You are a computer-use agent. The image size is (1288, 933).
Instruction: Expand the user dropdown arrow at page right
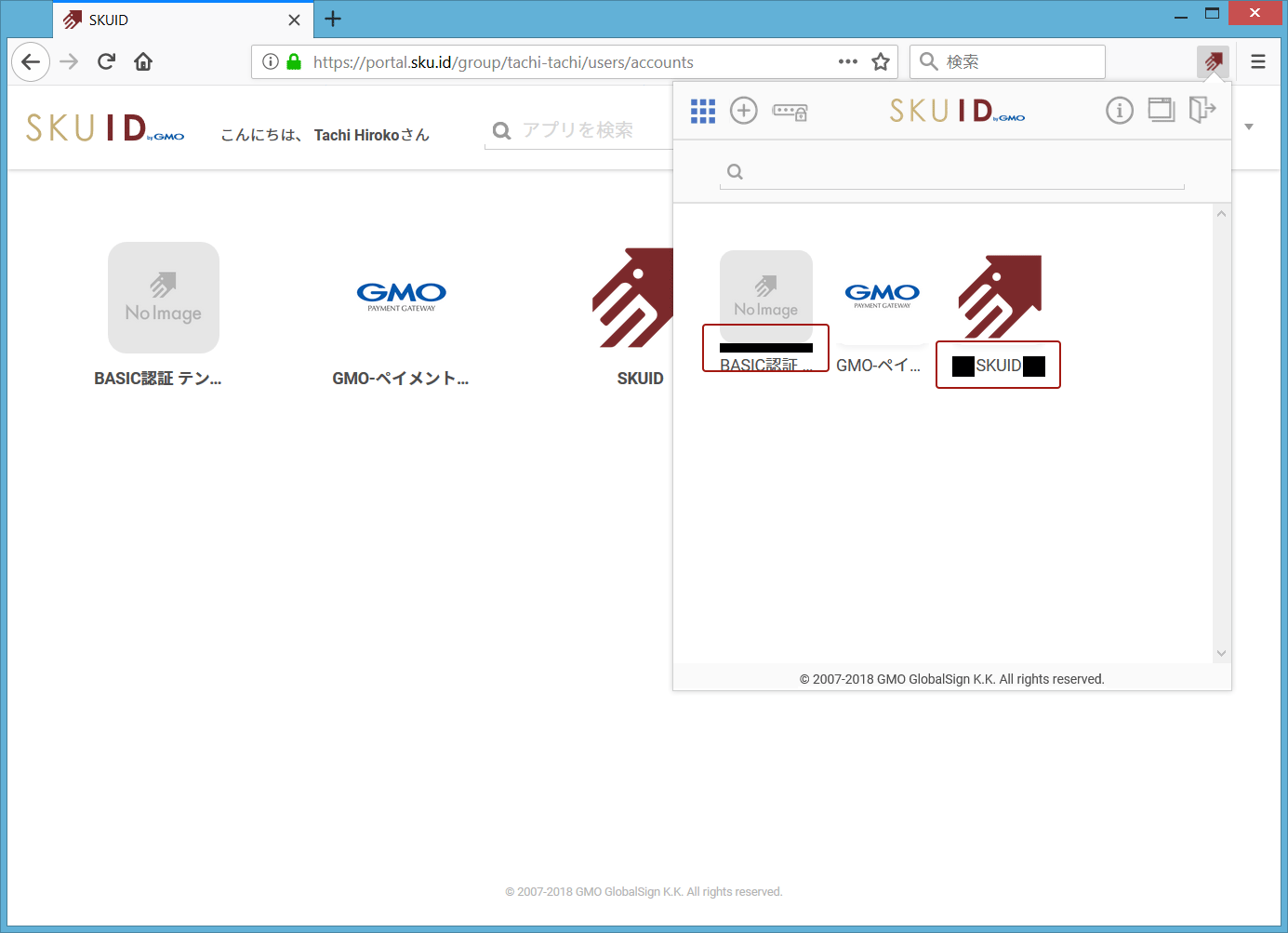tap(1249, 127)
